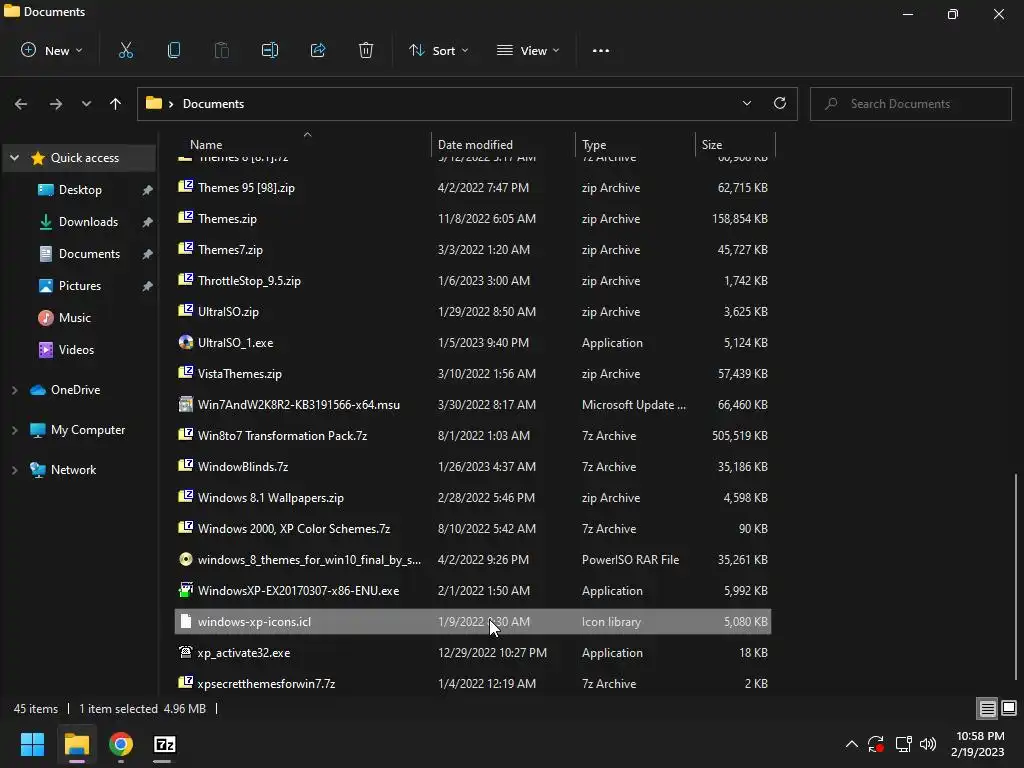This screenshot has width=1024, height=768.
Task: Refresh the Documents folder
Action: click(780, 103)
